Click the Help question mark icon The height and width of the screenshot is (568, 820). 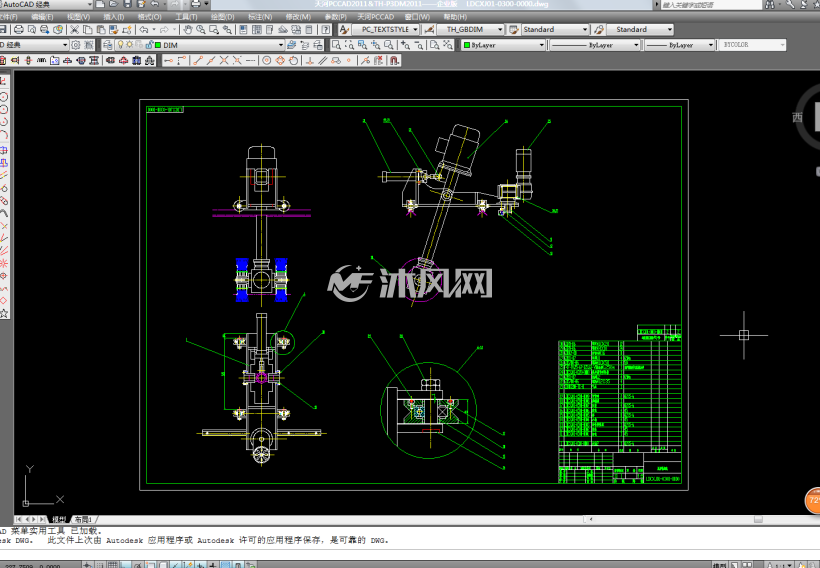point(325,30)
